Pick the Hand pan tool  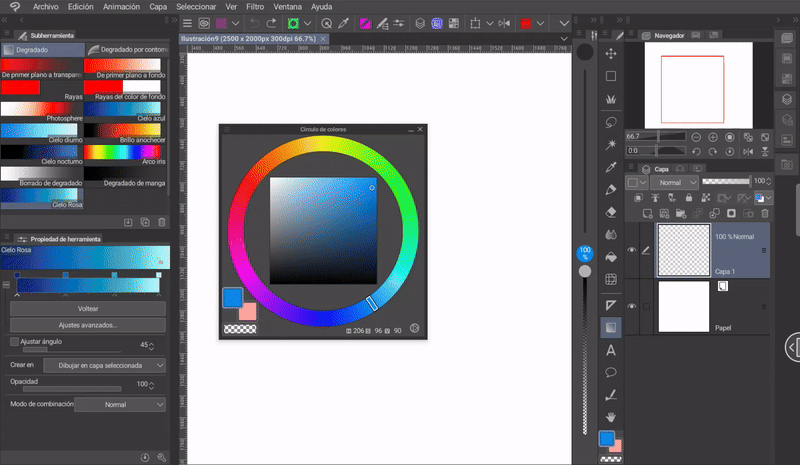[611, 417]
